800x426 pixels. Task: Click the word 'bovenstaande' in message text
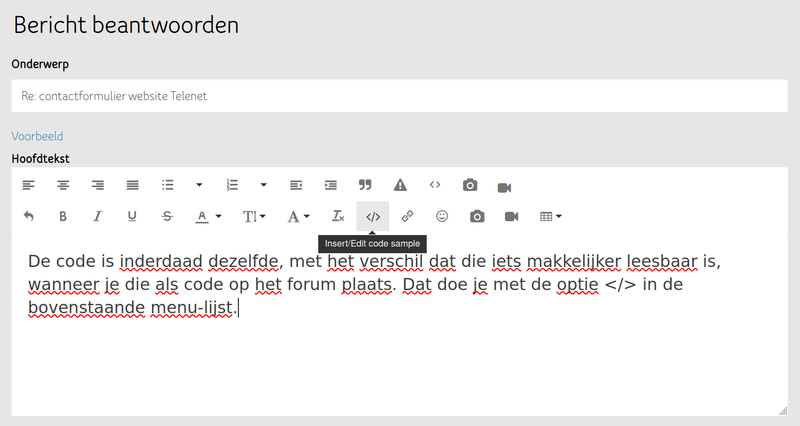click(87, 308)
